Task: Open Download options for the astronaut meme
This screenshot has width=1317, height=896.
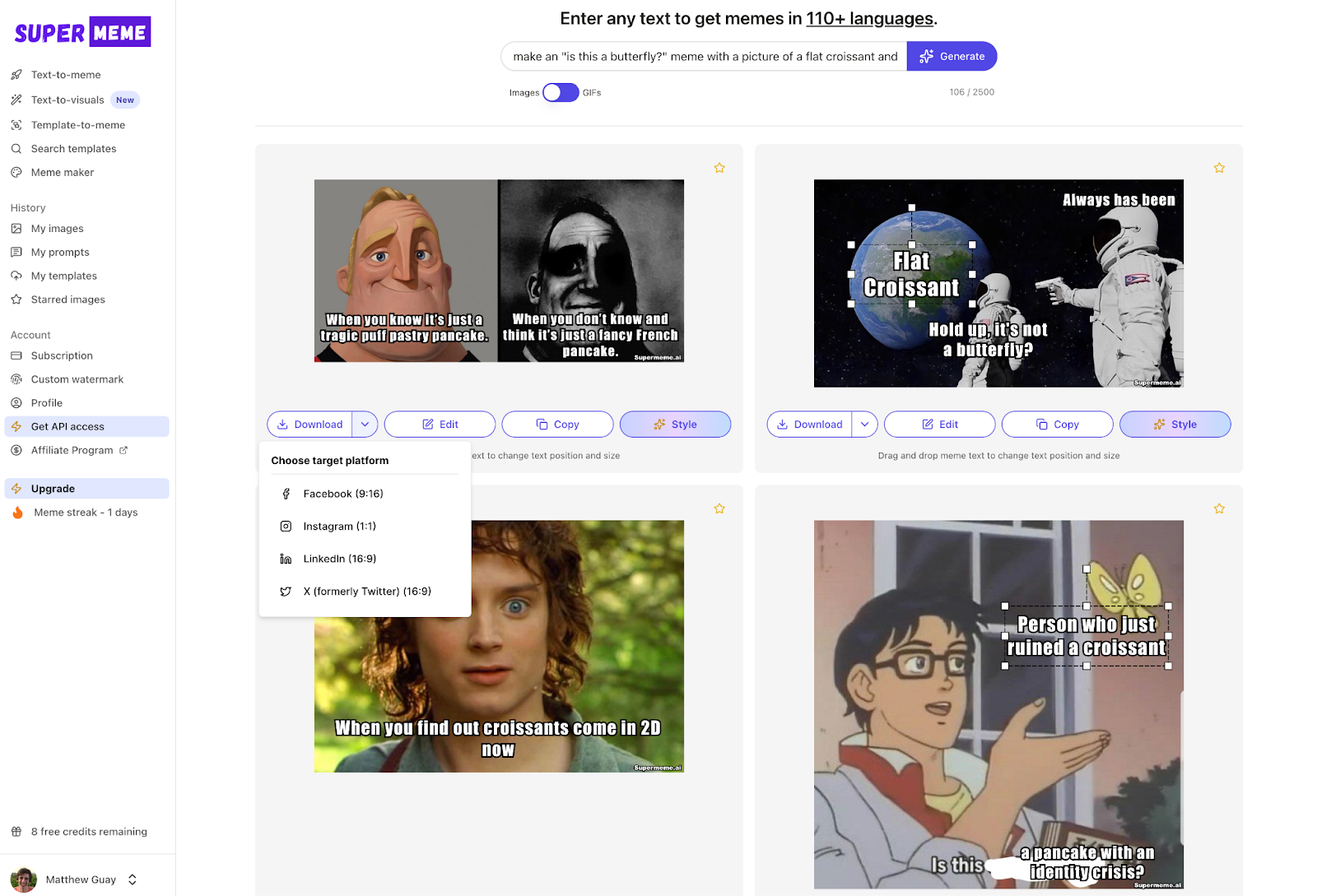Action: click(864, 424)
